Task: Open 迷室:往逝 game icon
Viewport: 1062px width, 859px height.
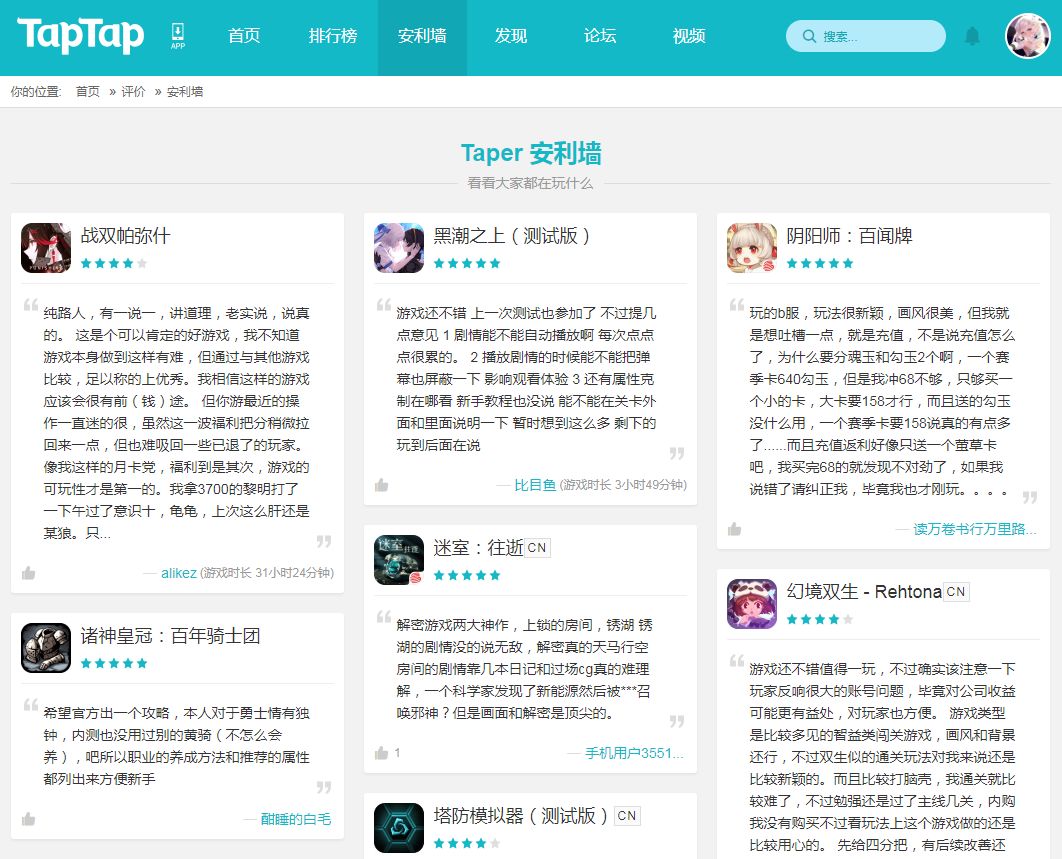Action: [x=399, y=560]
